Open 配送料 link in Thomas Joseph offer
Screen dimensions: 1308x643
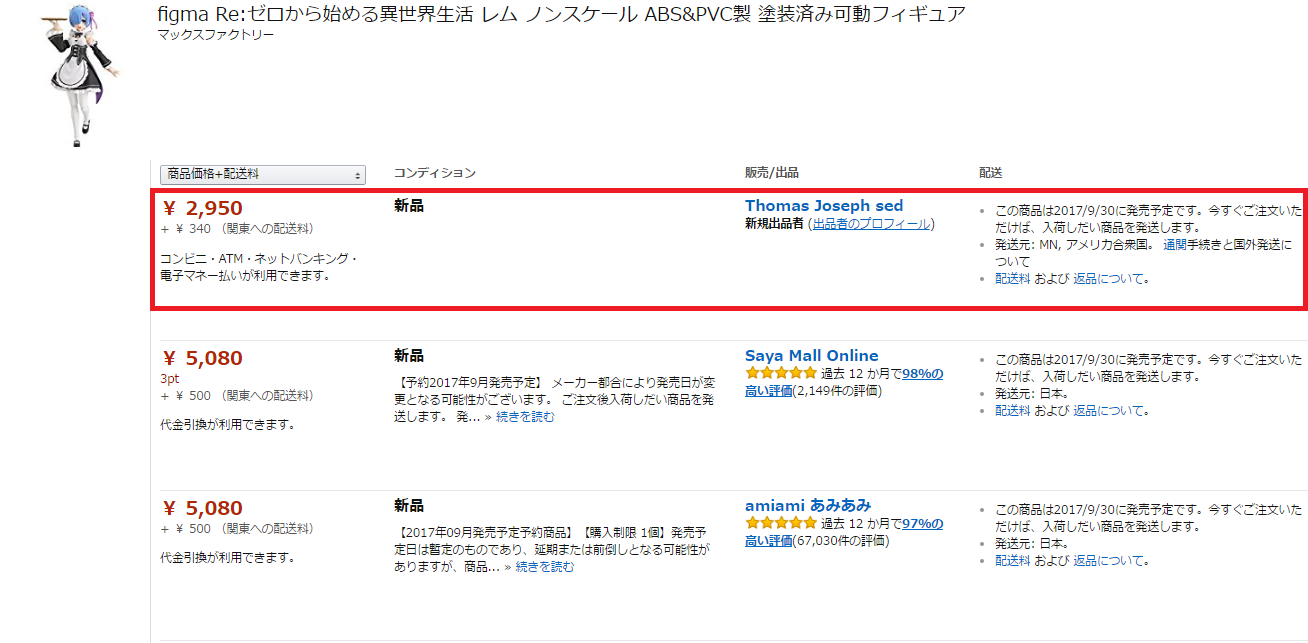click(x=1012, y=279)
